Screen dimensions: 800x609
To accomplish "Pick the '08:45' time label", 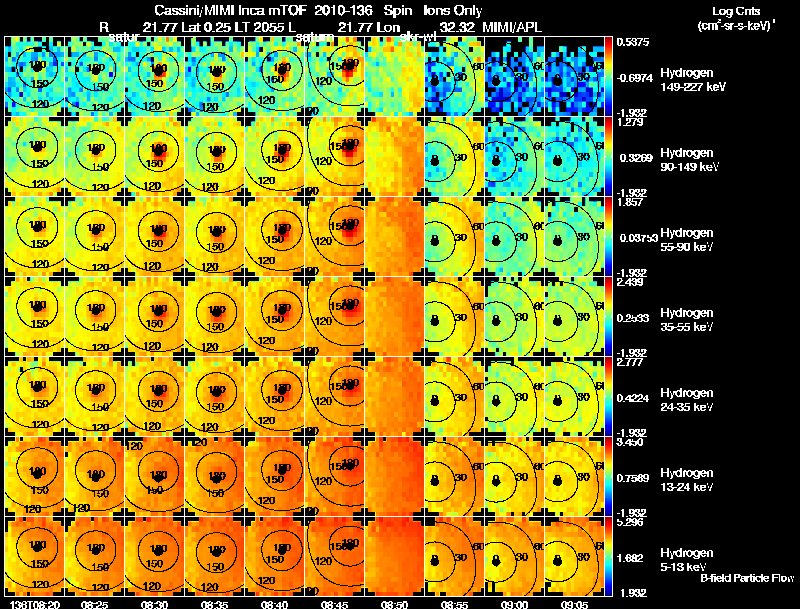I will (334, 604).
